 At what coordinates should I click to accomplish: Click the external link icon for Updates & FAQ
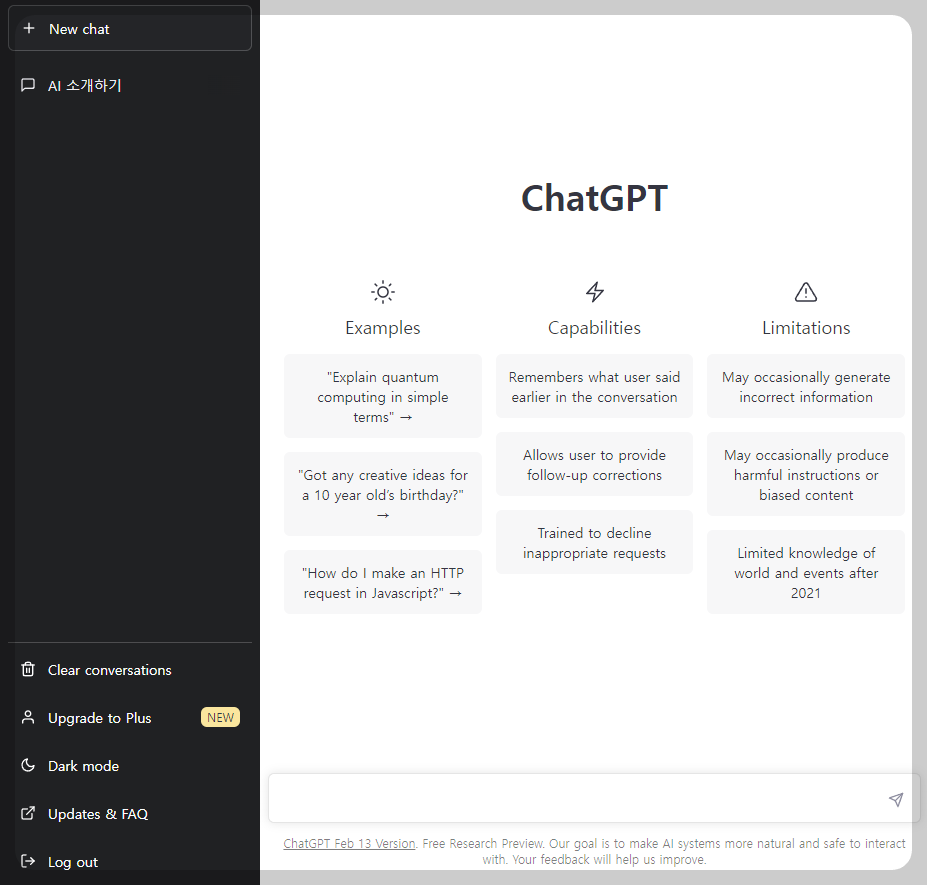pyautogui.click(x=28, y=813)
